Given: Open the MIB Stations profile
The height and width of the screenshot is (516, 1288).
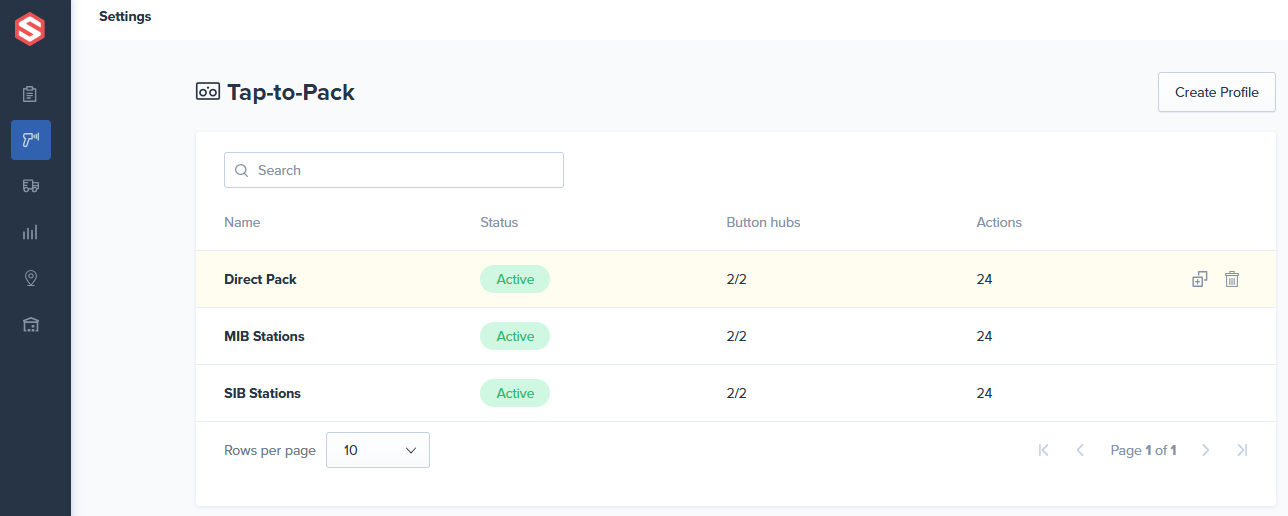Looking at the screenshot, I should 264,336.
